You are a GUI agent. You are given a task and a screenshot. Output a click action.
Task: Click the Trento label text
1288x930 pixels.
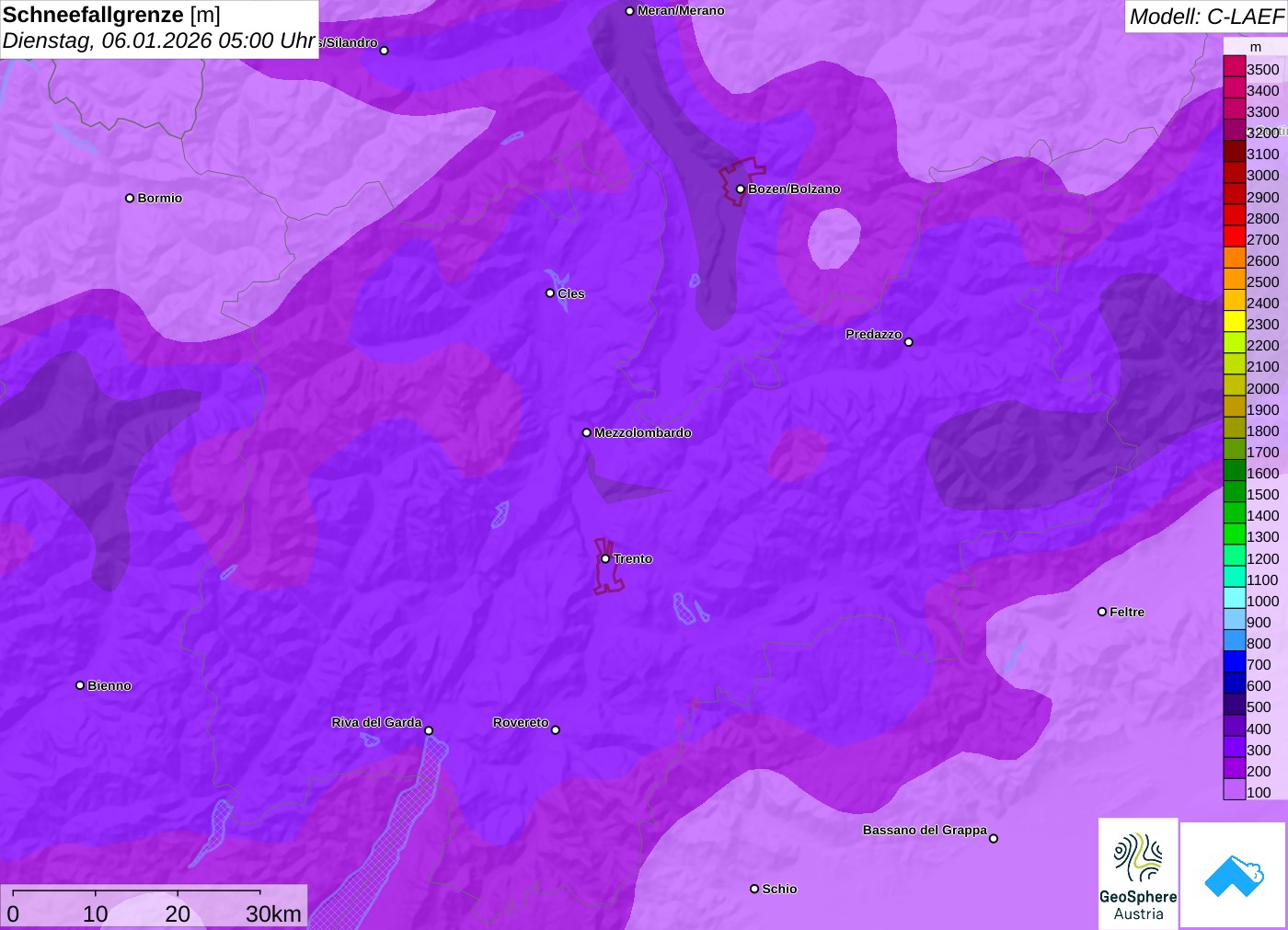tap(633, 558)
